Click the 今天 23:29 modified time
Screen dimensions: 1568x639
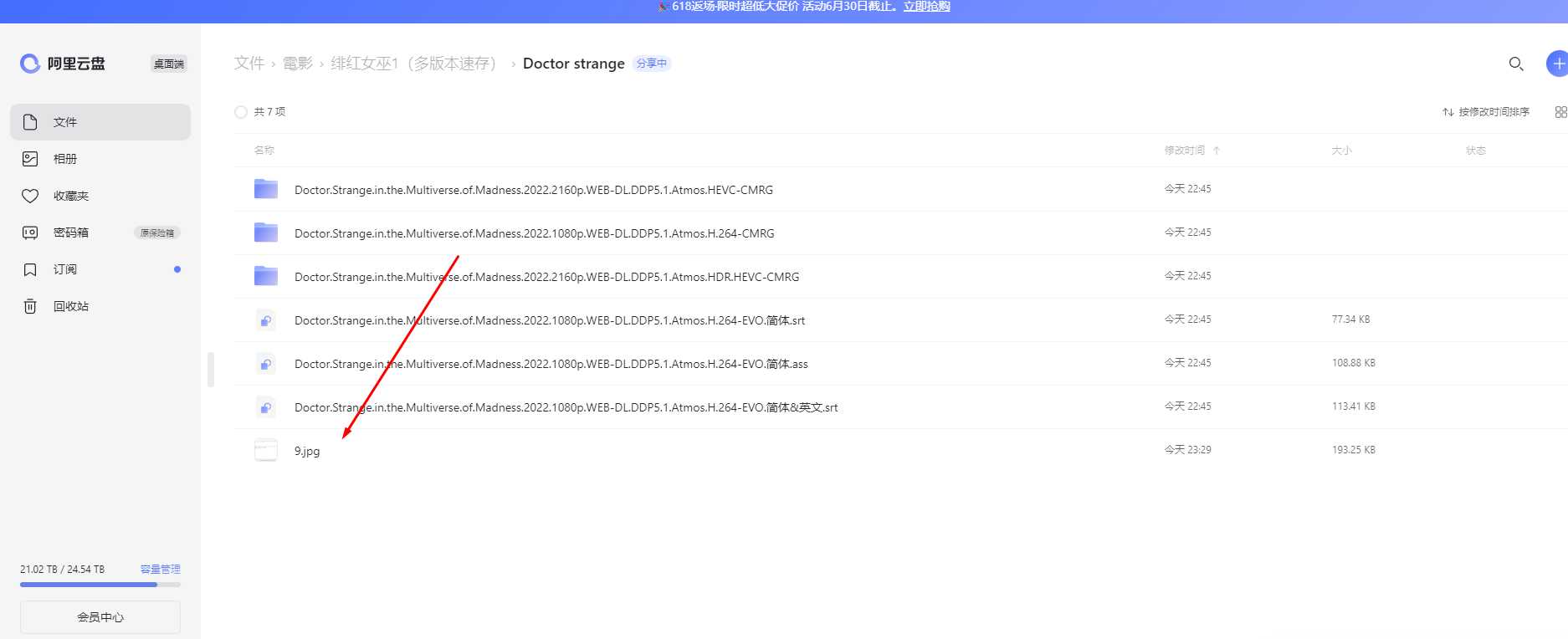pos(1187,450)
